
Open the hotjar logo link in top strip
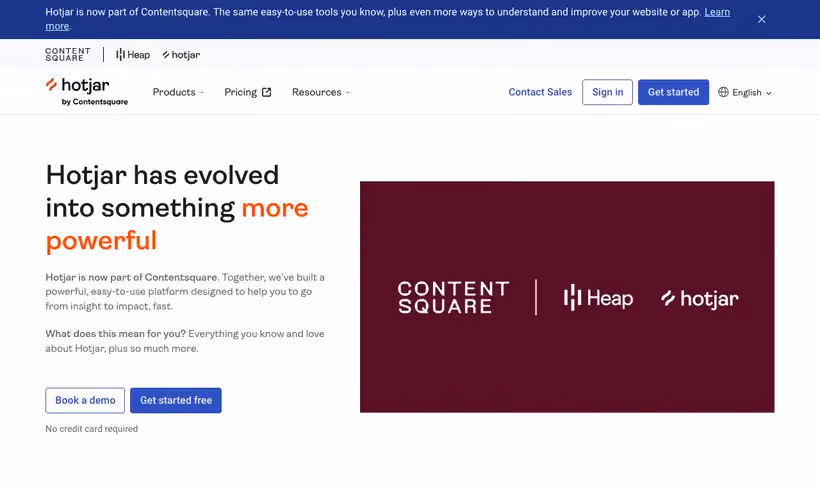coord(181,55)
